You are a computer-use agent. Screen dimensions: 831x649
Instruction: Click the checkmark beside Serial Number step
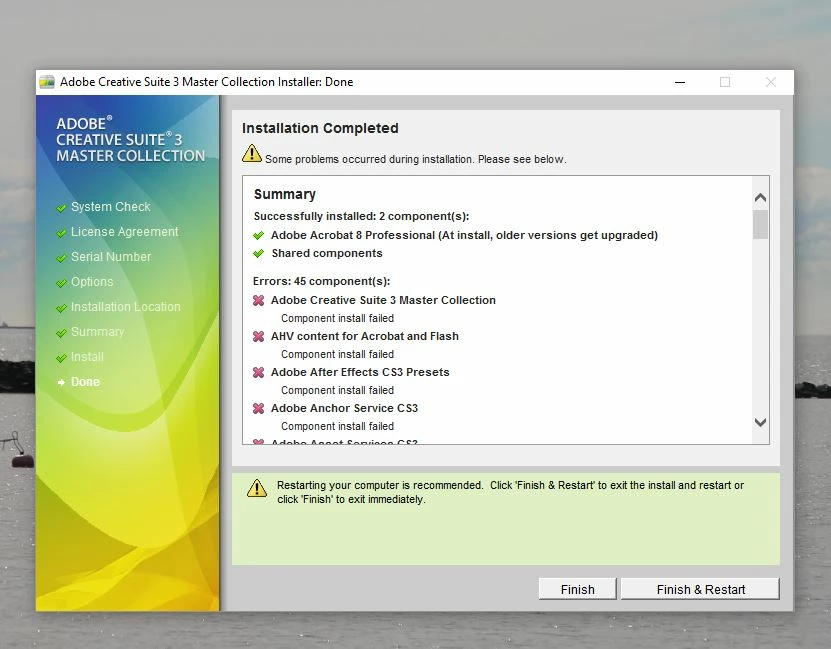click(61, 258)
